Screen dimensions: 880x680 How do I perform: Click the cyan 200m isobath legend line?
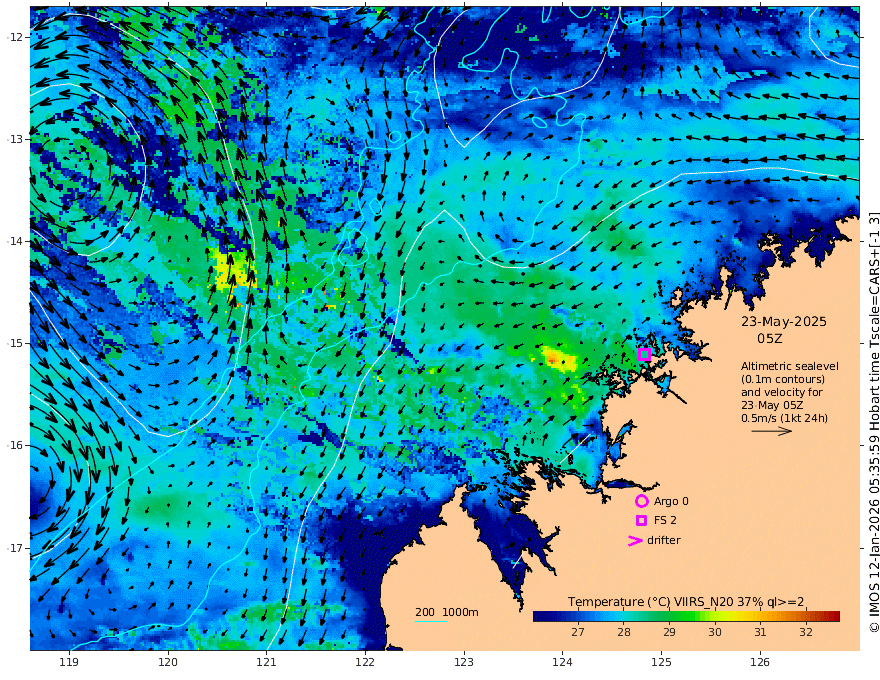pos(431,622)
